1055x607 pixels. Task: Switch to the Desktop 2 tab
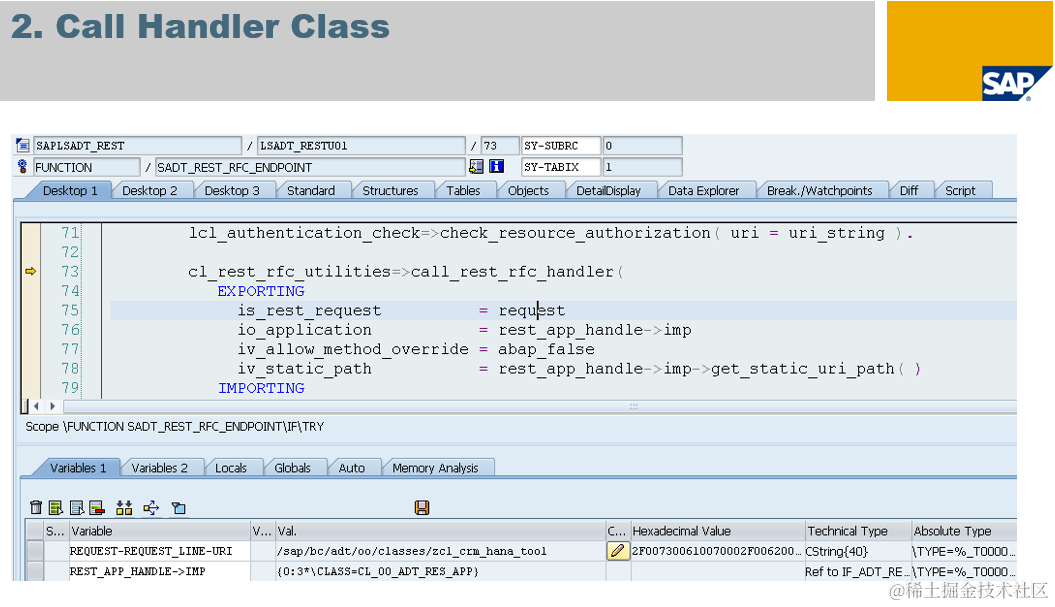pyautogui.click(x=149, y=190)
